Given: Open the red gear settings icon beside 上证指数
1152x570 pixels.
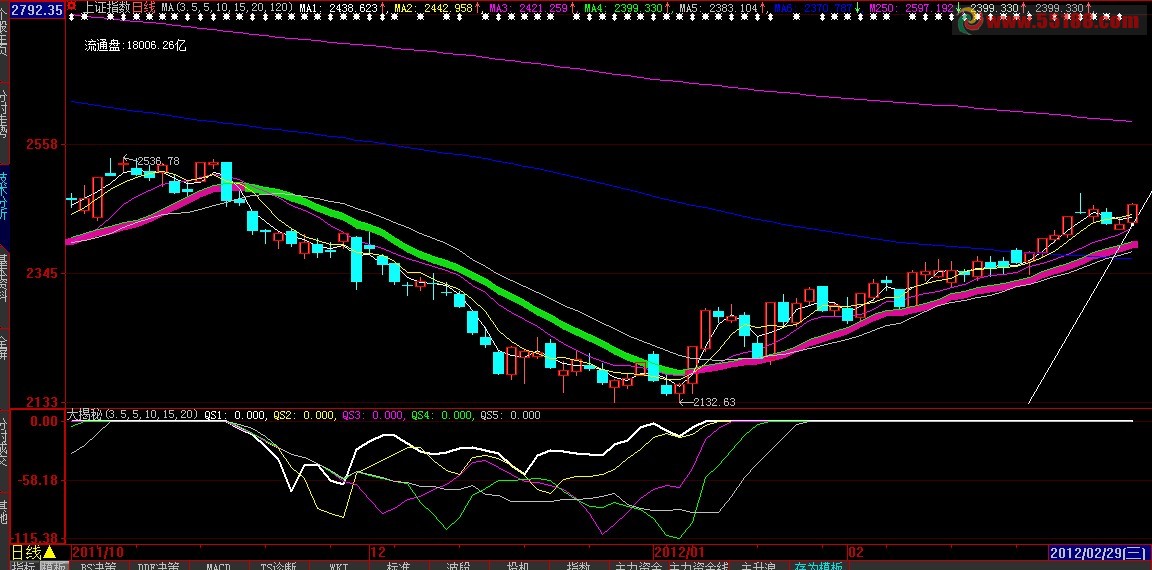Looking at the screenshot, I should 71,4.
